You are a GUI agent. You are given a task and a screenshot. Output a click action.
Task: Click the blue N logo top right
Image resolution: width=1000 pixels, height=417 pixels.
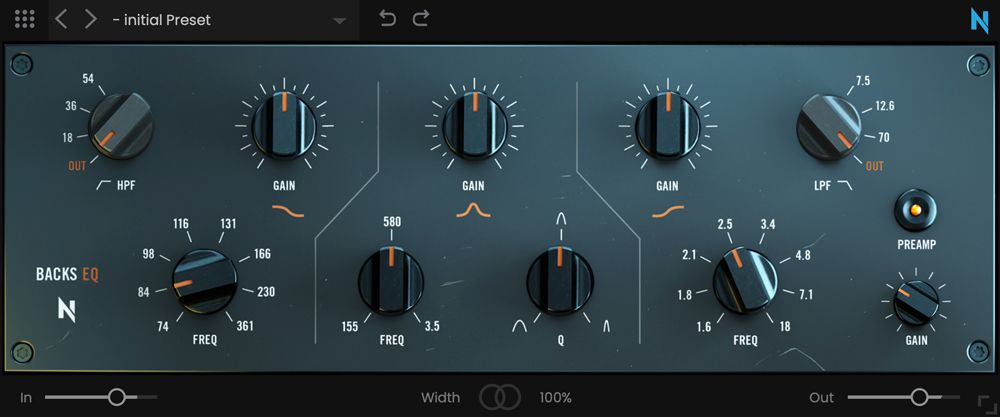tap(978, 20)
